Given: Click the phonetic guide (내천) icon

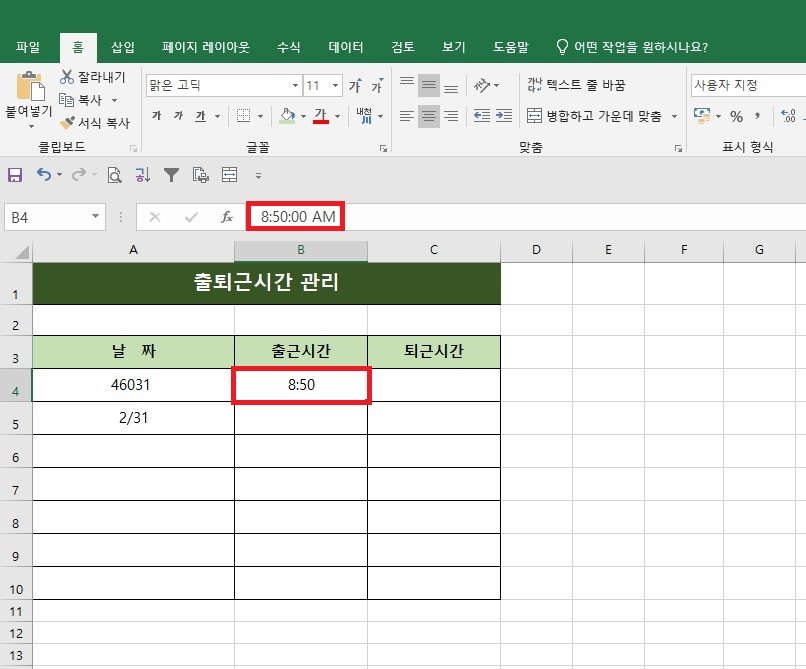Looking at the screenshot, I should [x=364, y=116].
